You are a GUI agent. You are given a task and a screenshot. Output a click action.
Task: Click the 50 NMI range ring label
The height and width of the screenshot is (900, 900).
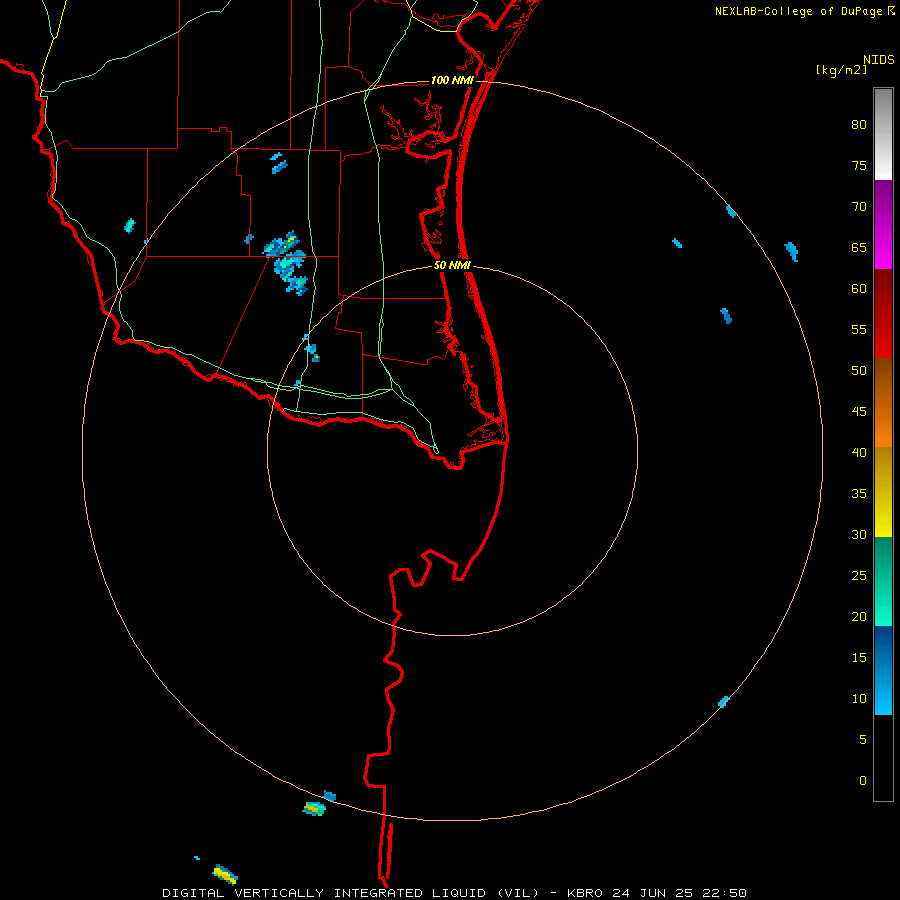tap(452, 265)
